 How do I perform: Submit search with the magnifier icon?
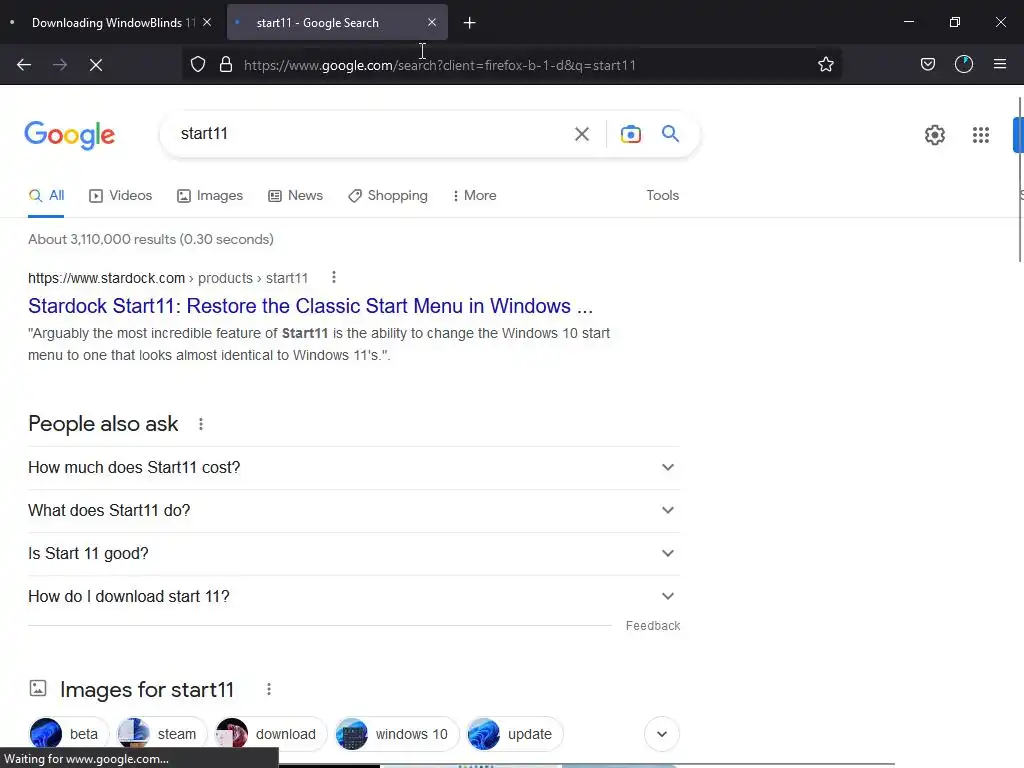coord(671,134)
